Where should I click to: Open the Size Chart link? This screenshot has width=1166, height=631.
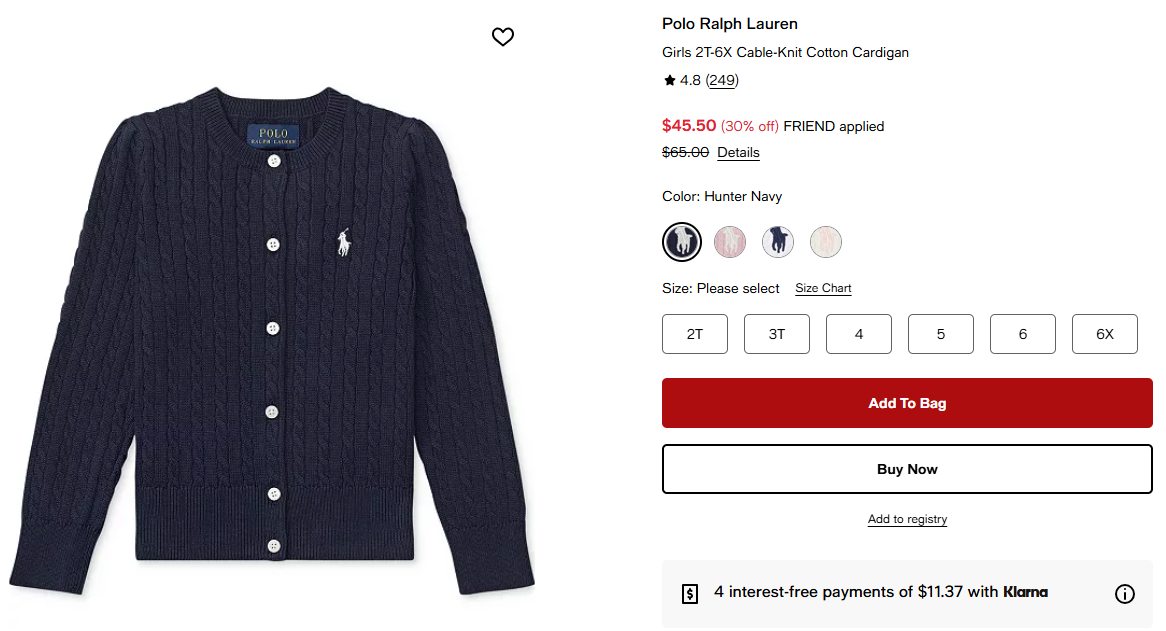823,288
